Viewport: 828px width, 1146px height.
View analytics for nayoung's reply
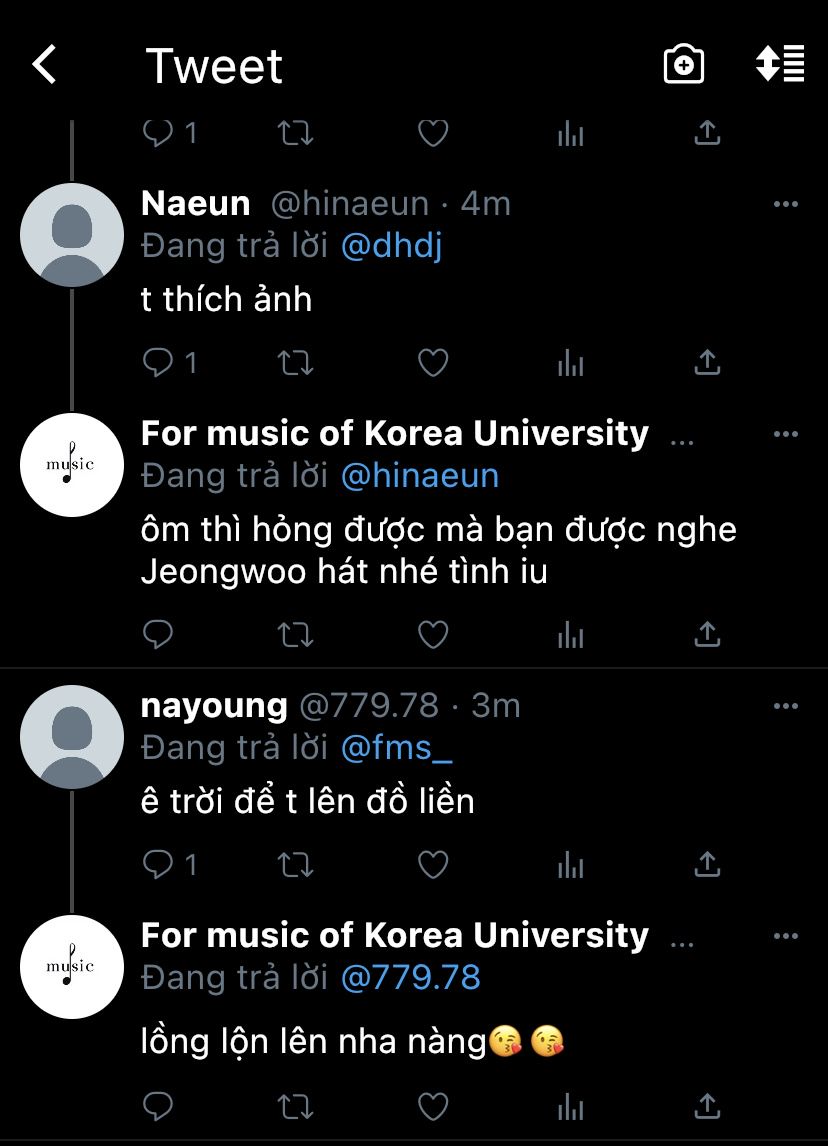tap(570, 864)
